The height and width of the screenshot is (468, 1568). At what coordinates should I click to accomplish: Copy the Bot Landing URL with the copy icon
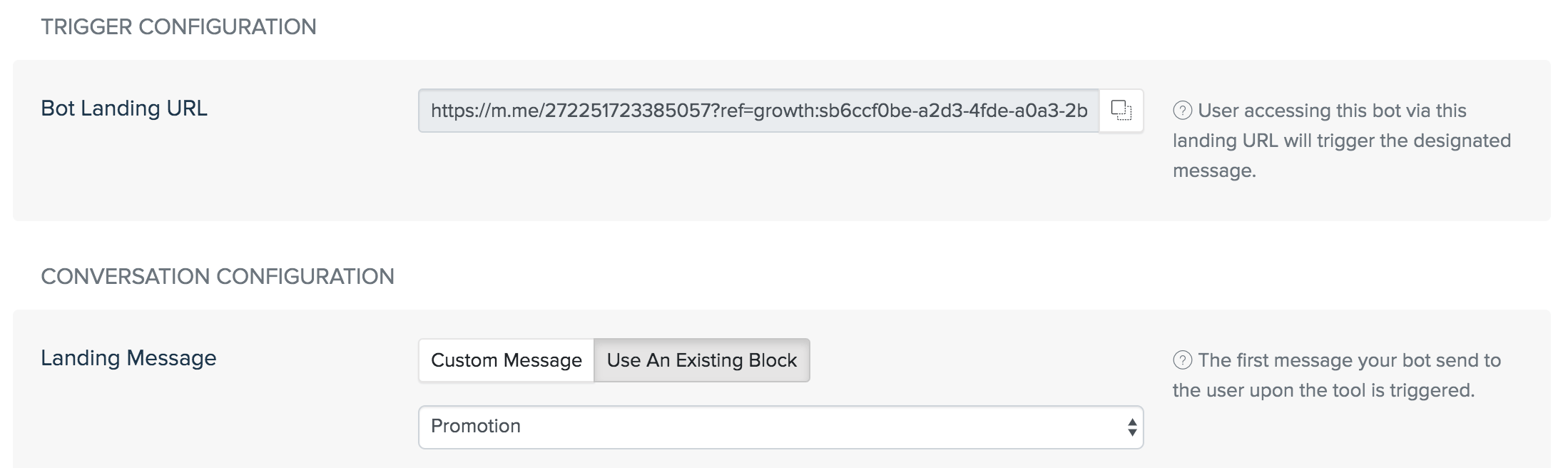[x=1121, y=111]
